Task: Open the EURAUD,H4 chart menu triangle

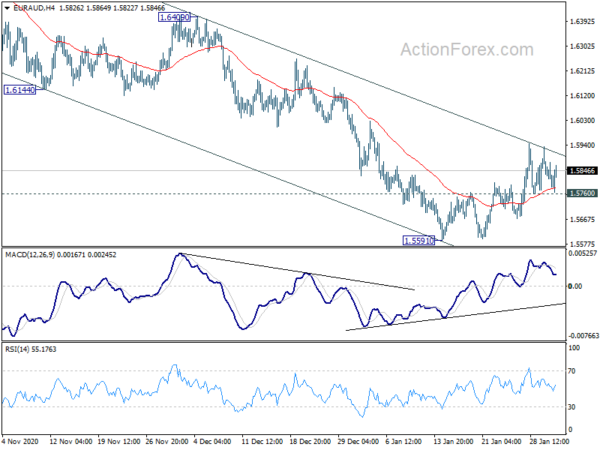Action: tap(7, 8)
